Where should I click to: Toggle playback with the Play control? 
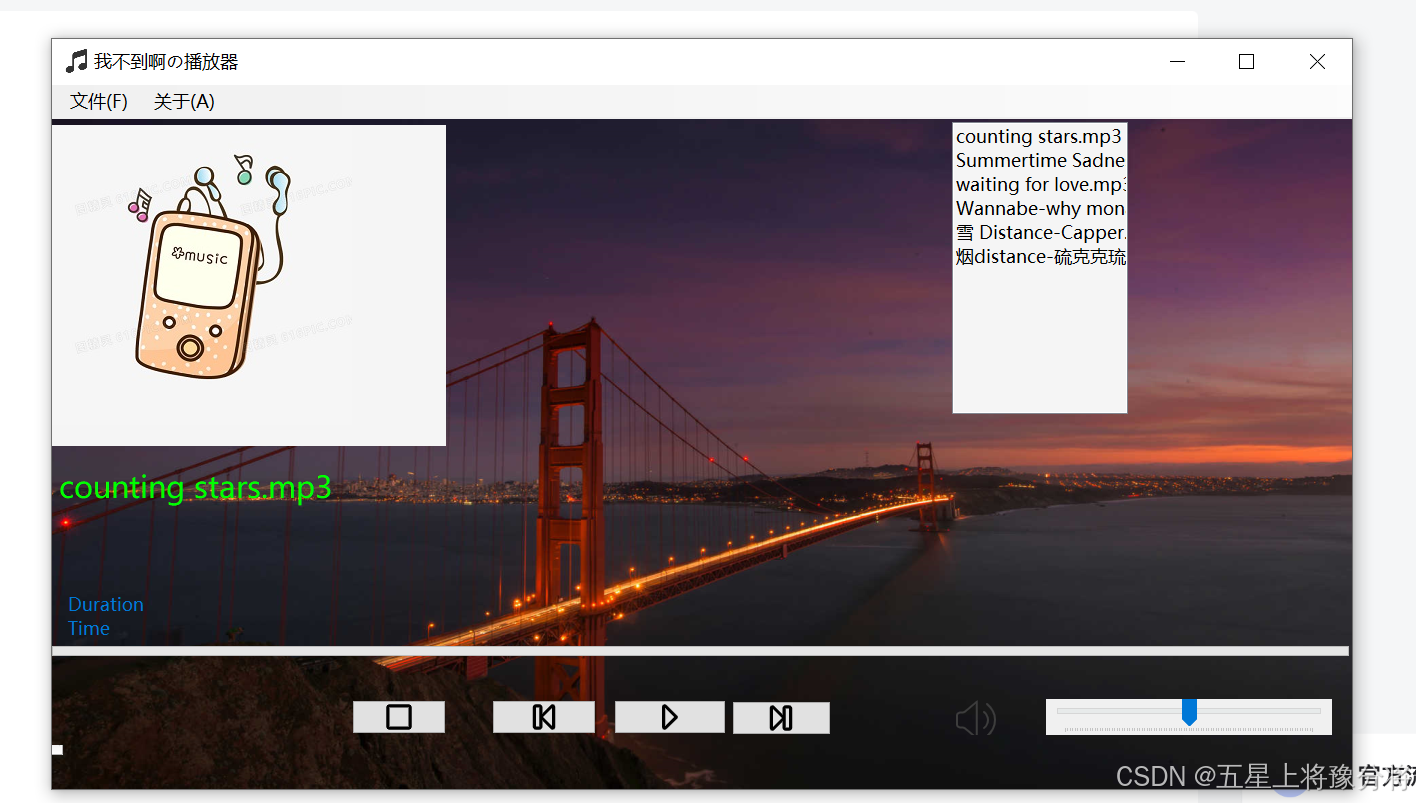(x=669, y=716)
